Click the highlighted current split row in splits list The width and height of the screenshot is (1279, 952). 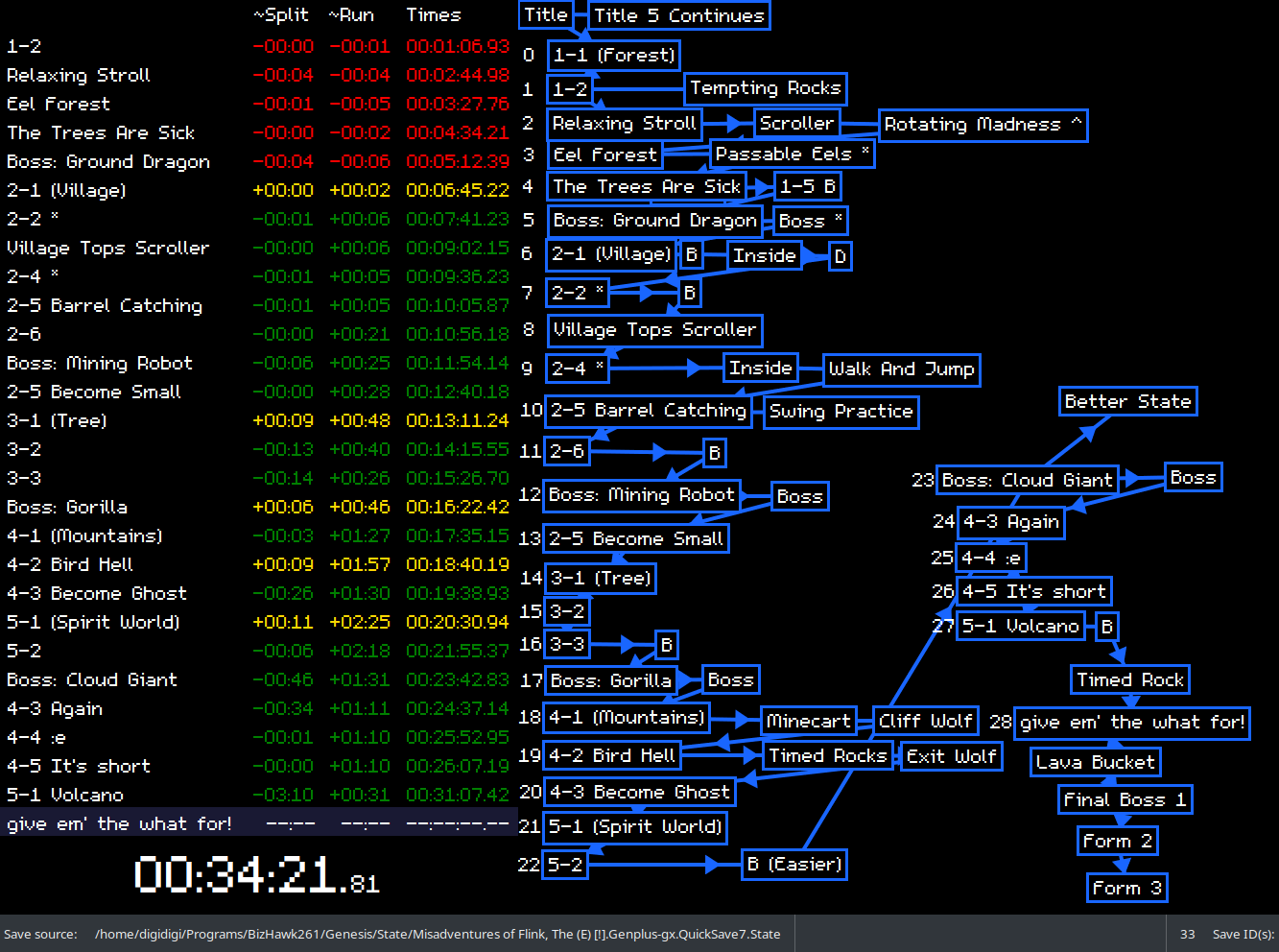click(x=259, y=823)
